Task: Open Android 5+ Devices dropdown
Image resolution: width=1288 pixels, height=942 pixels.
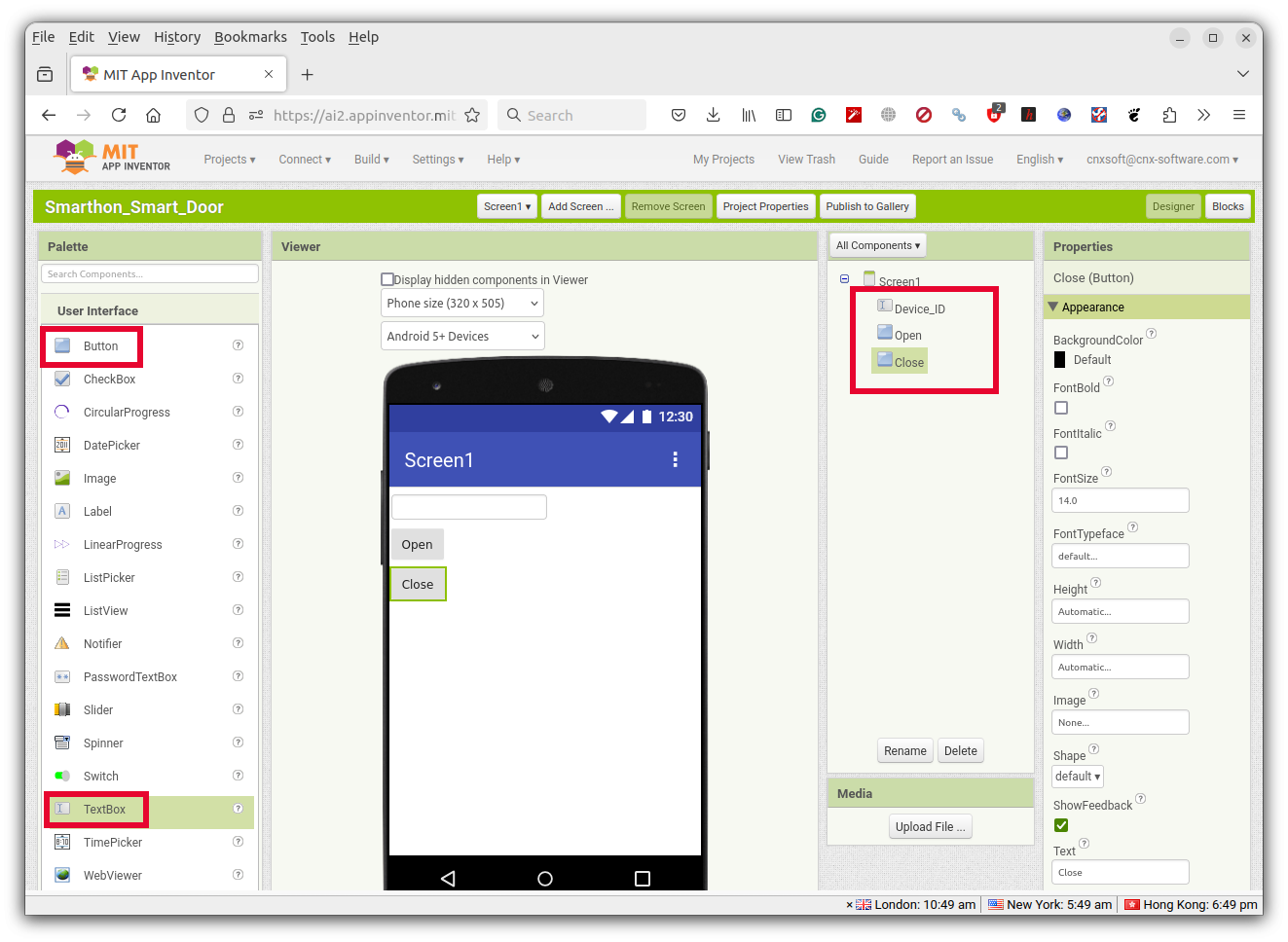Action: coord(462,337)
